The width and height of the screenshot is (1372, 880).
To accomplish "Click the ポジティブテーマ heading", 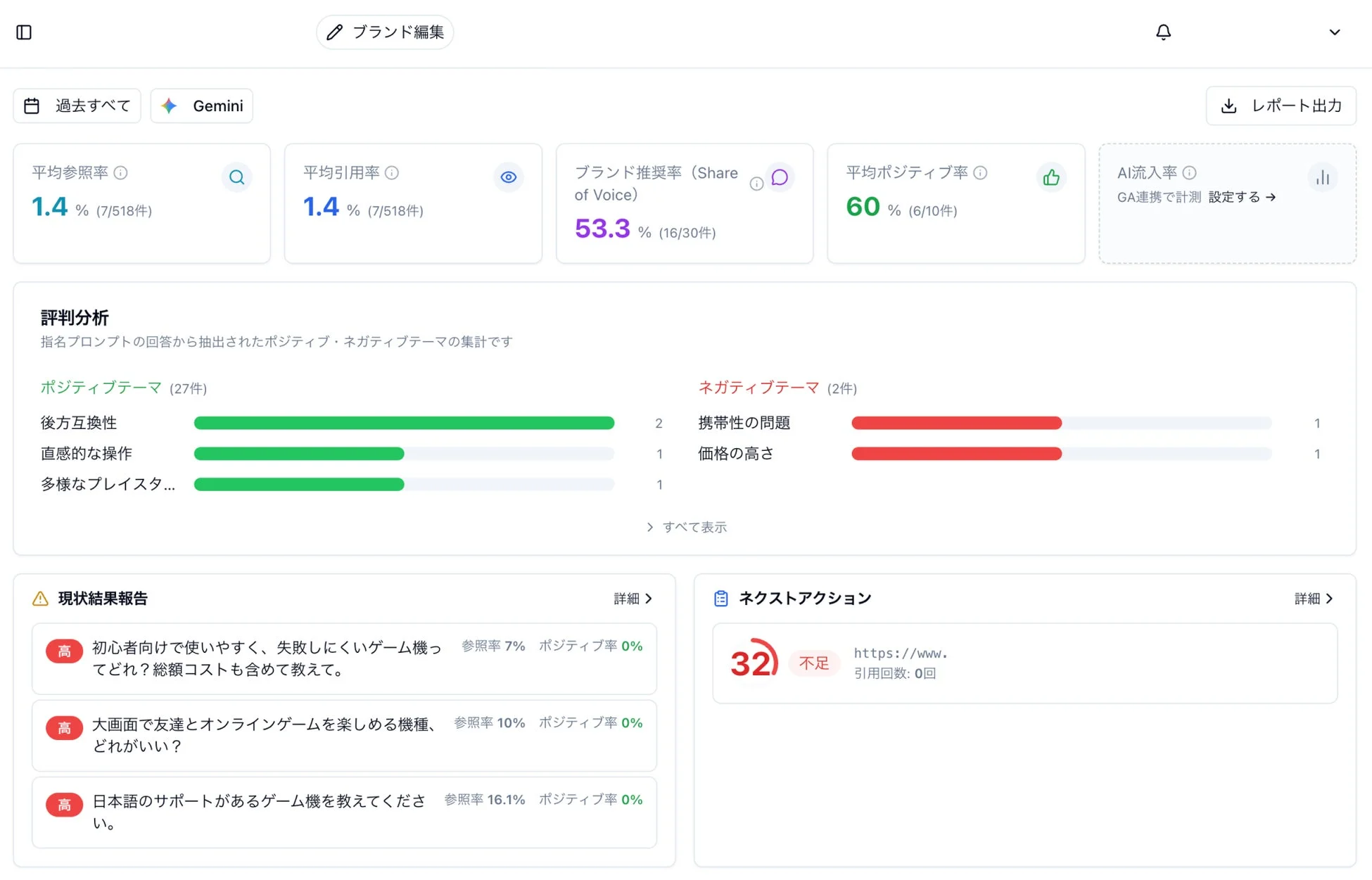I will click(101, 388).
